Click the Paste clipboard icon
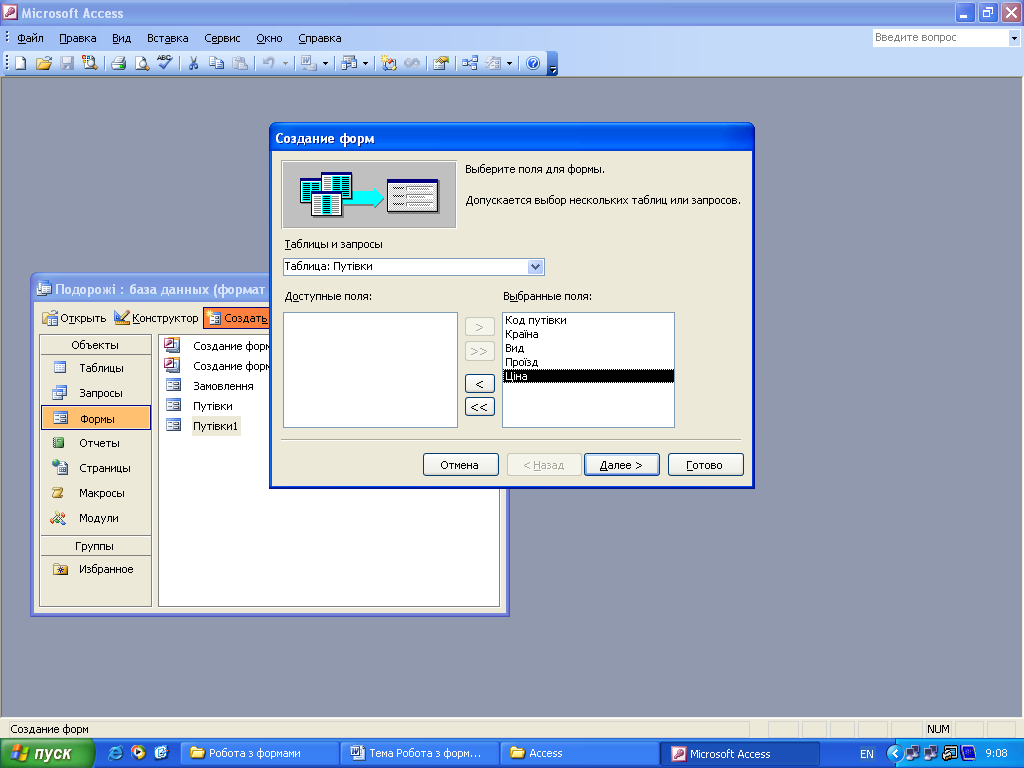 (x=240, y=63)
